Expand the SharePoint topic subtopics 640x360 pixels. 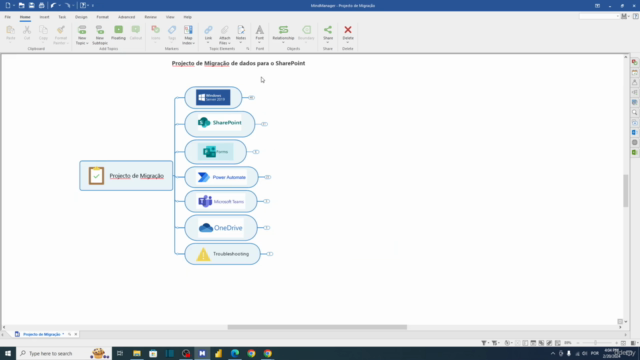pyautogui.click(x=264, y=124)
